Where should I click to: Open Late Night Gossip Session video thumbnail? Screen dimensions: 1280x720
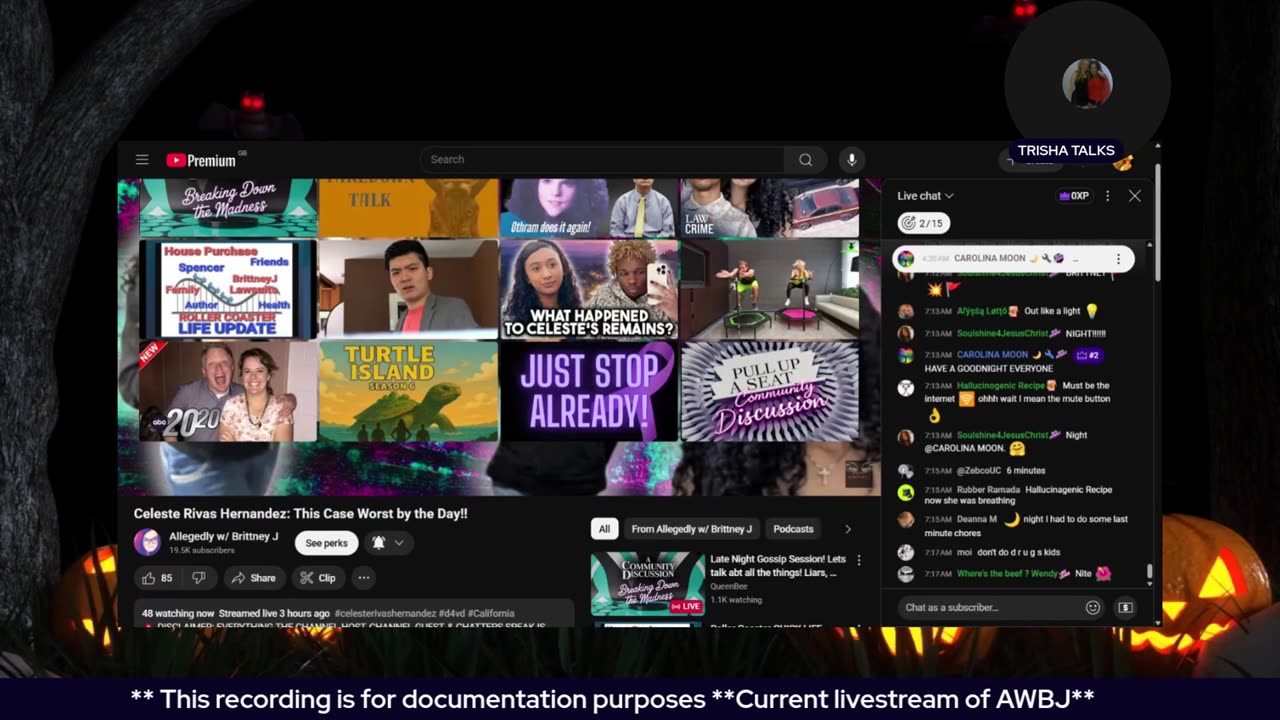(647, 583)
